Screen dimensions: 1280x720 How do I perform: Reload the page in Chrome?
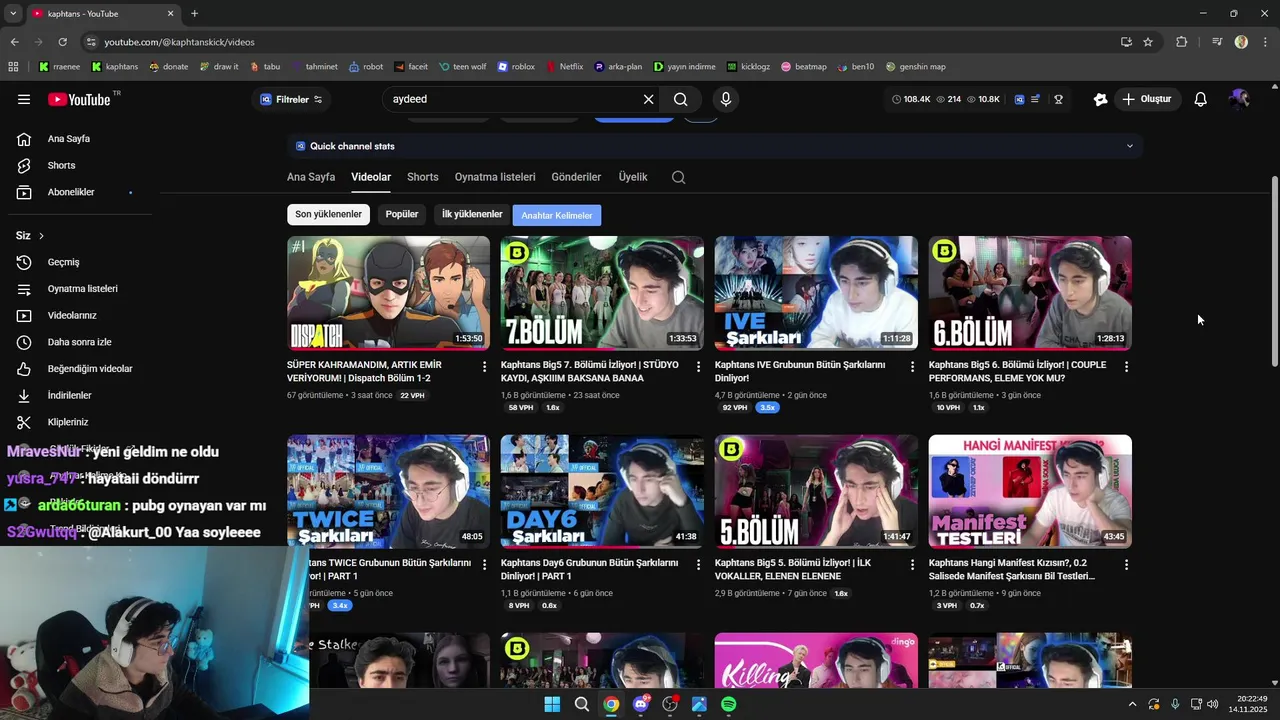[x=62, y=42]
